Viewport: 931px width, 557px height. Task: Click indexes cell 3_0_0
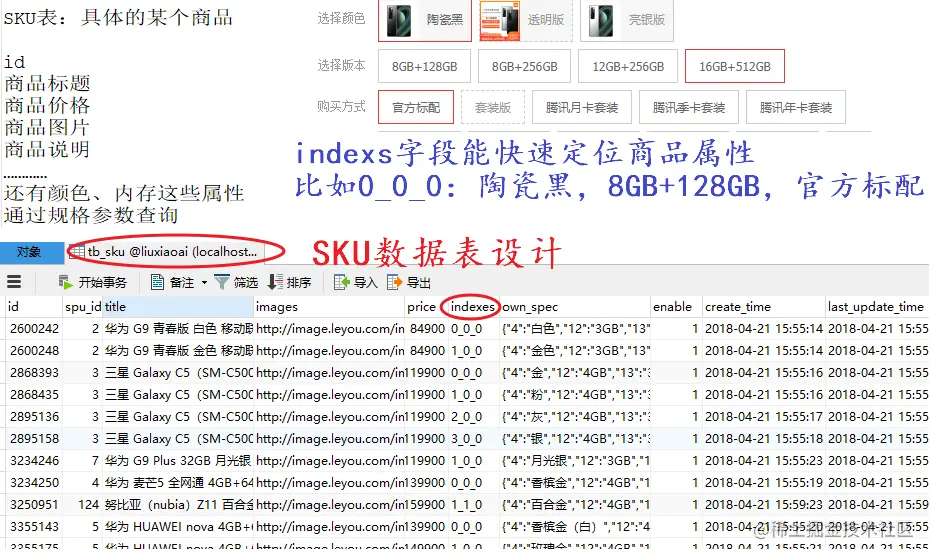pyautogui.click(x=473, y=439)
